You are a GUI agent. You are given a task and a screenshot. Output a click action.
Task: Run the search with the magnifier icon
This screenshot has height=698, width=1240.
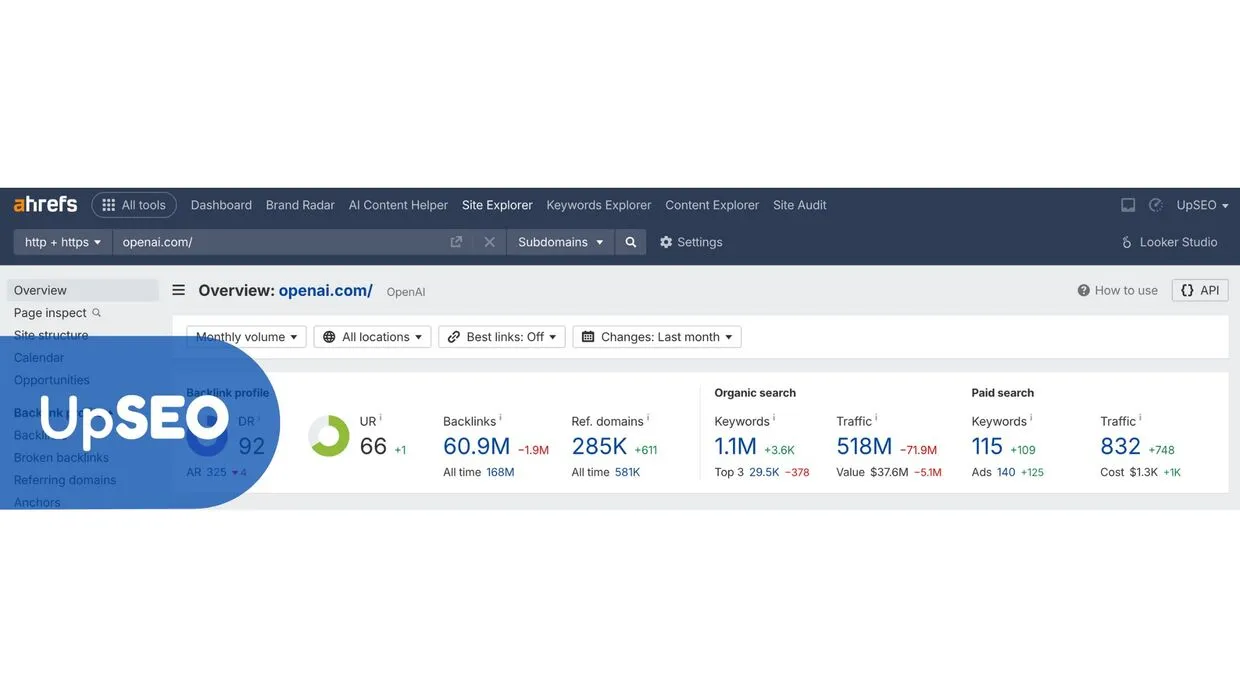click(630, 241)
